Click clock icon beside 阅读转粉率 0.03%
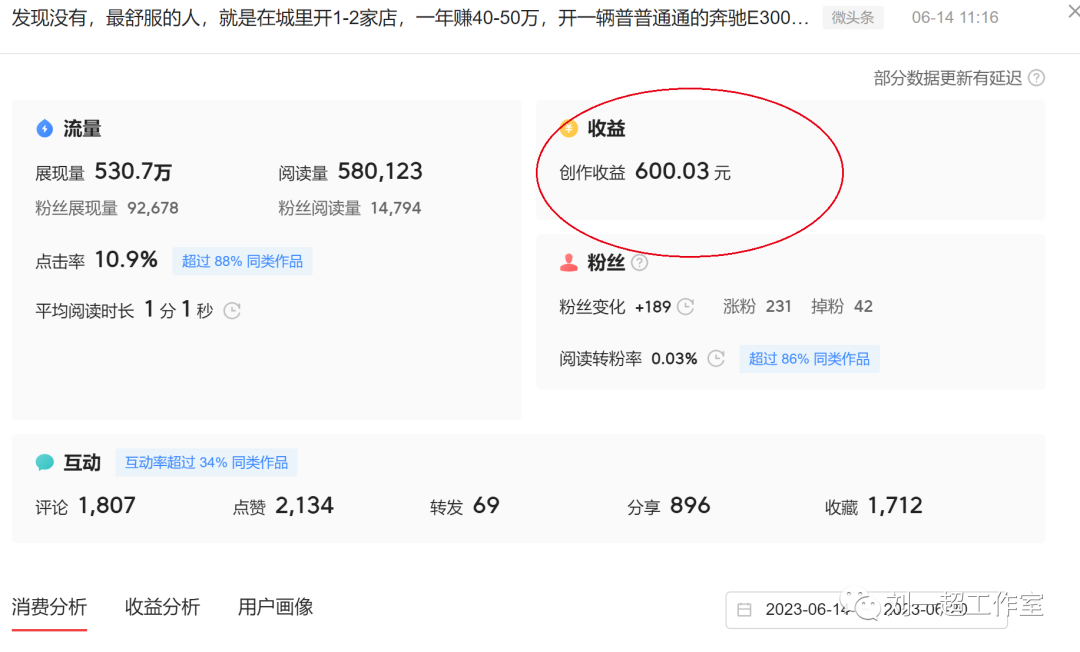1080x652 pixels. tap(716, 359)
